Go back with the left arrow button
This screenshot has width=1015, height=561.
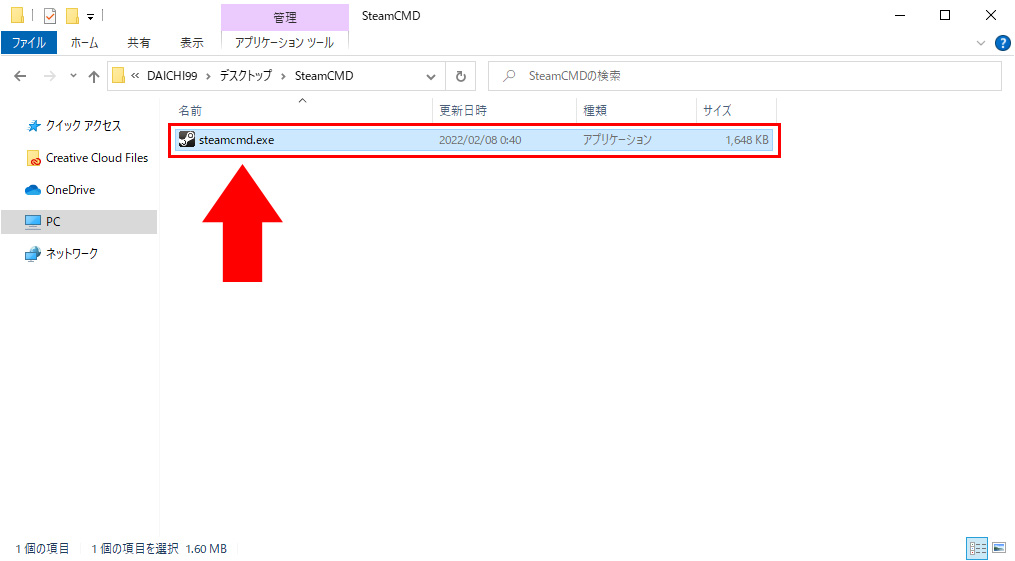pos(20,76)
